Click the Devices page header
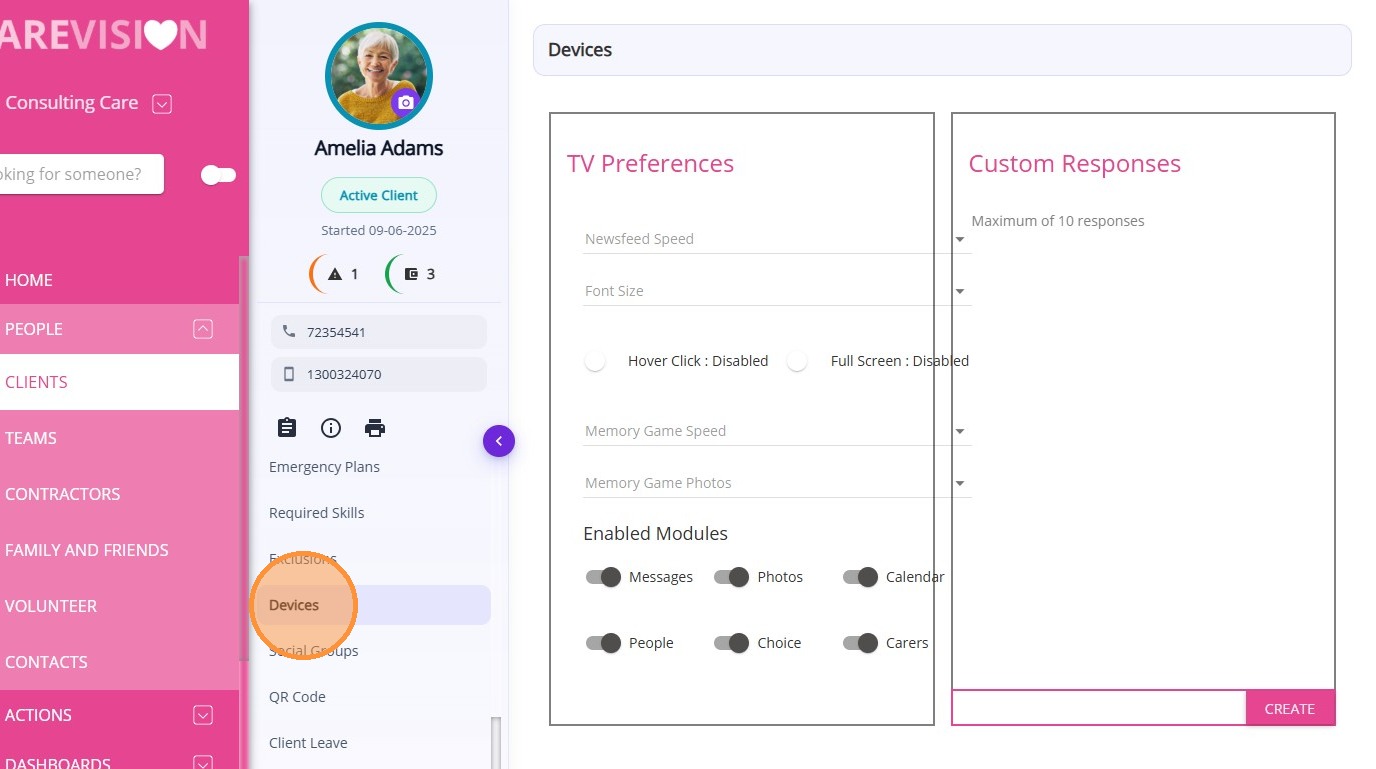This screenshot has width=1376, height=769. [x=942, y=50]
